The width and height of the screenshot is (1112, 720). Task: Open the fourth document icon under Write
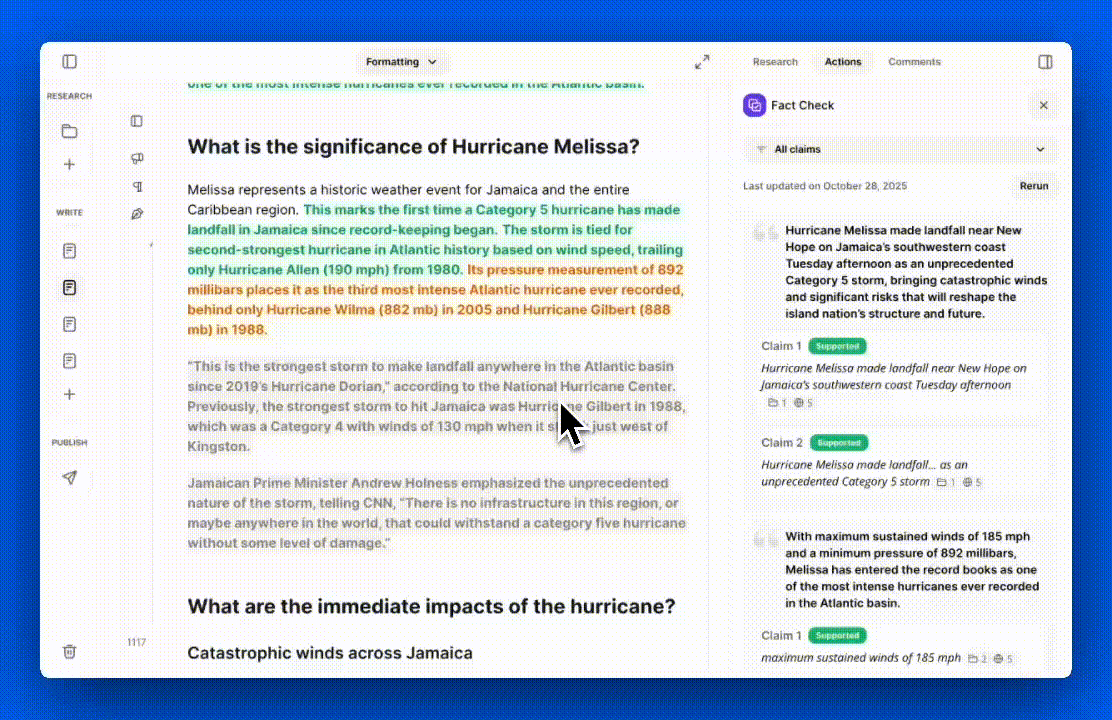point(70,361)
